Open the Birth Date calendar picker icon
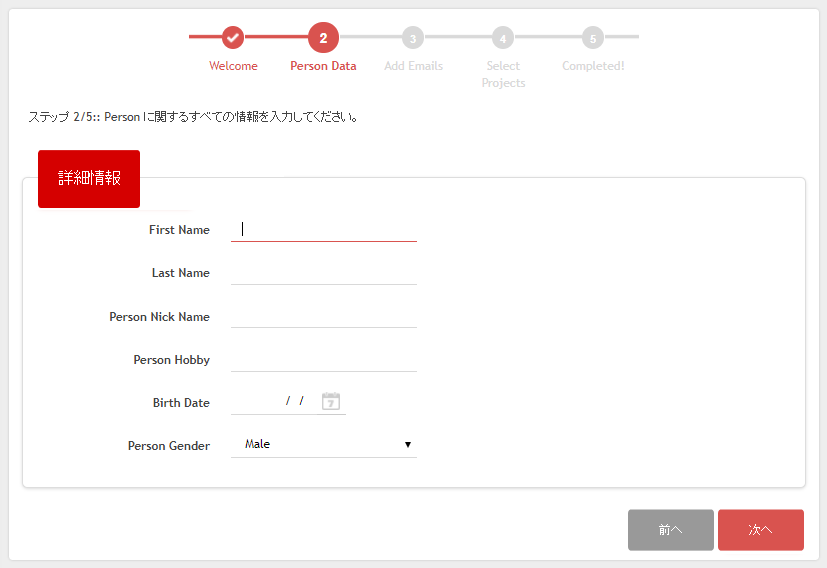827x568 pixels. click(331, 401)
